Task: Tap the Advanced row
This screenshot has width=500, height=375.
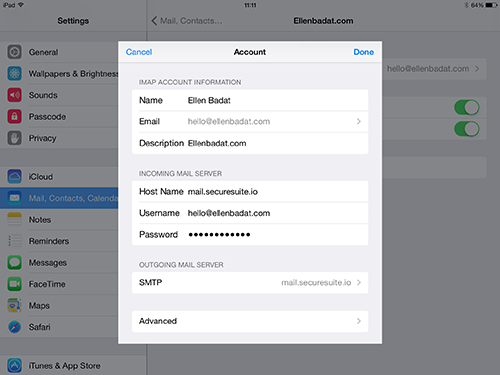Action: pos(250,321)
